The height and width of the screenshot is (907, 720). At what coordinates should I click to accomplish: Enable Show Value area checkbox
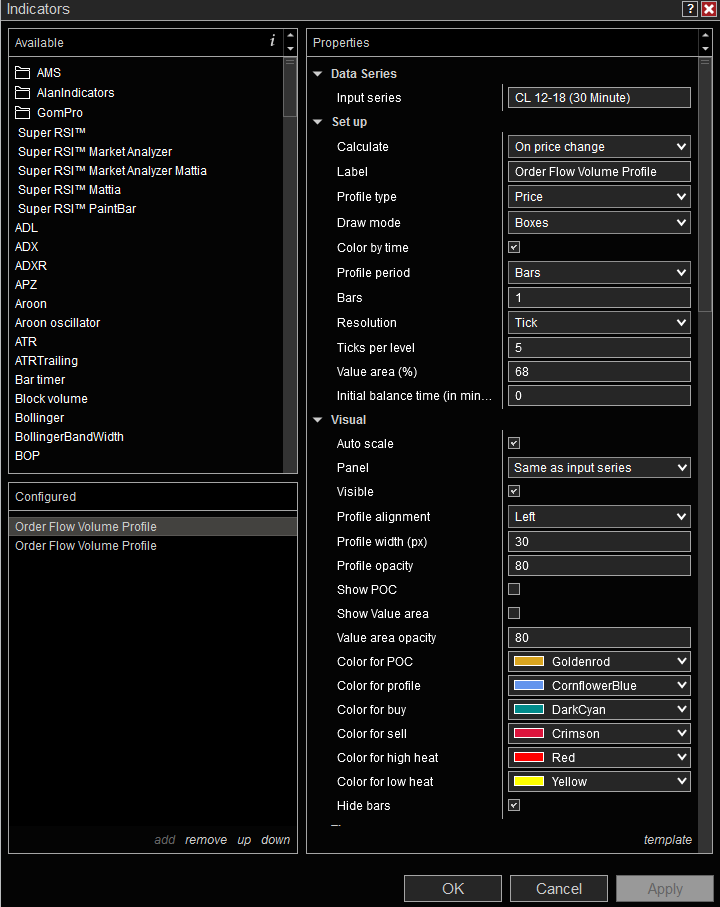pos(514,613)
